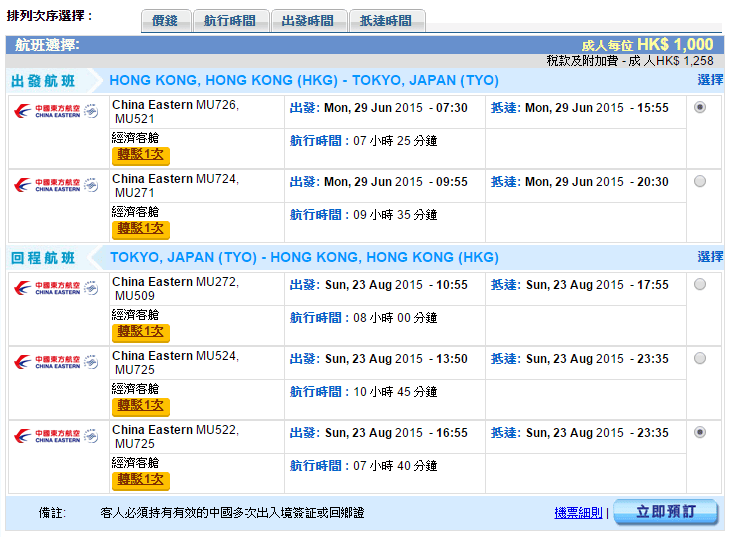729x537 pixels.
Task: Click China Eastern logo for flight MU524
Action: [56, 361]
